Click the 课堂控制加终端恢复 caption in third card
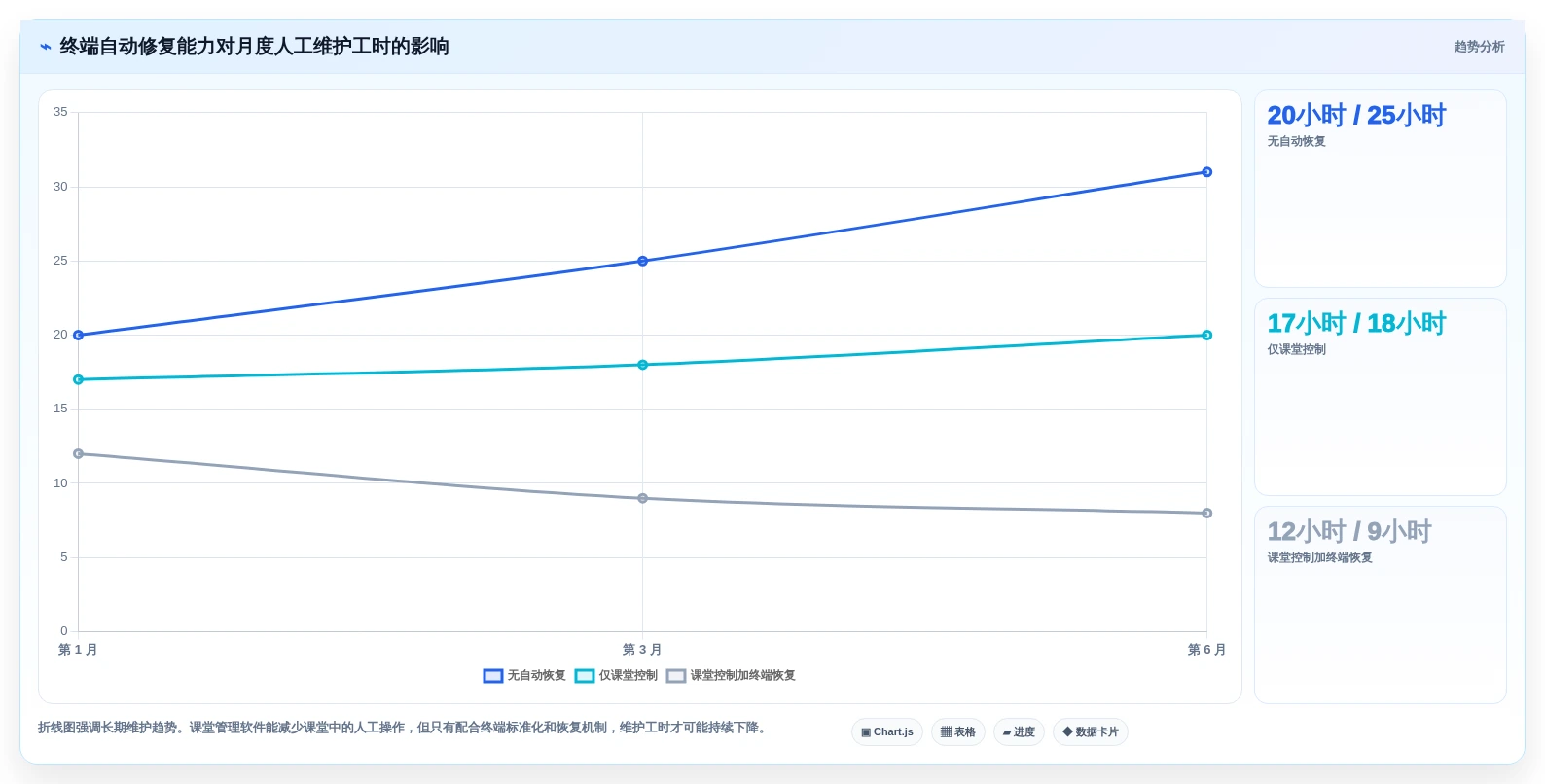 1319,558
